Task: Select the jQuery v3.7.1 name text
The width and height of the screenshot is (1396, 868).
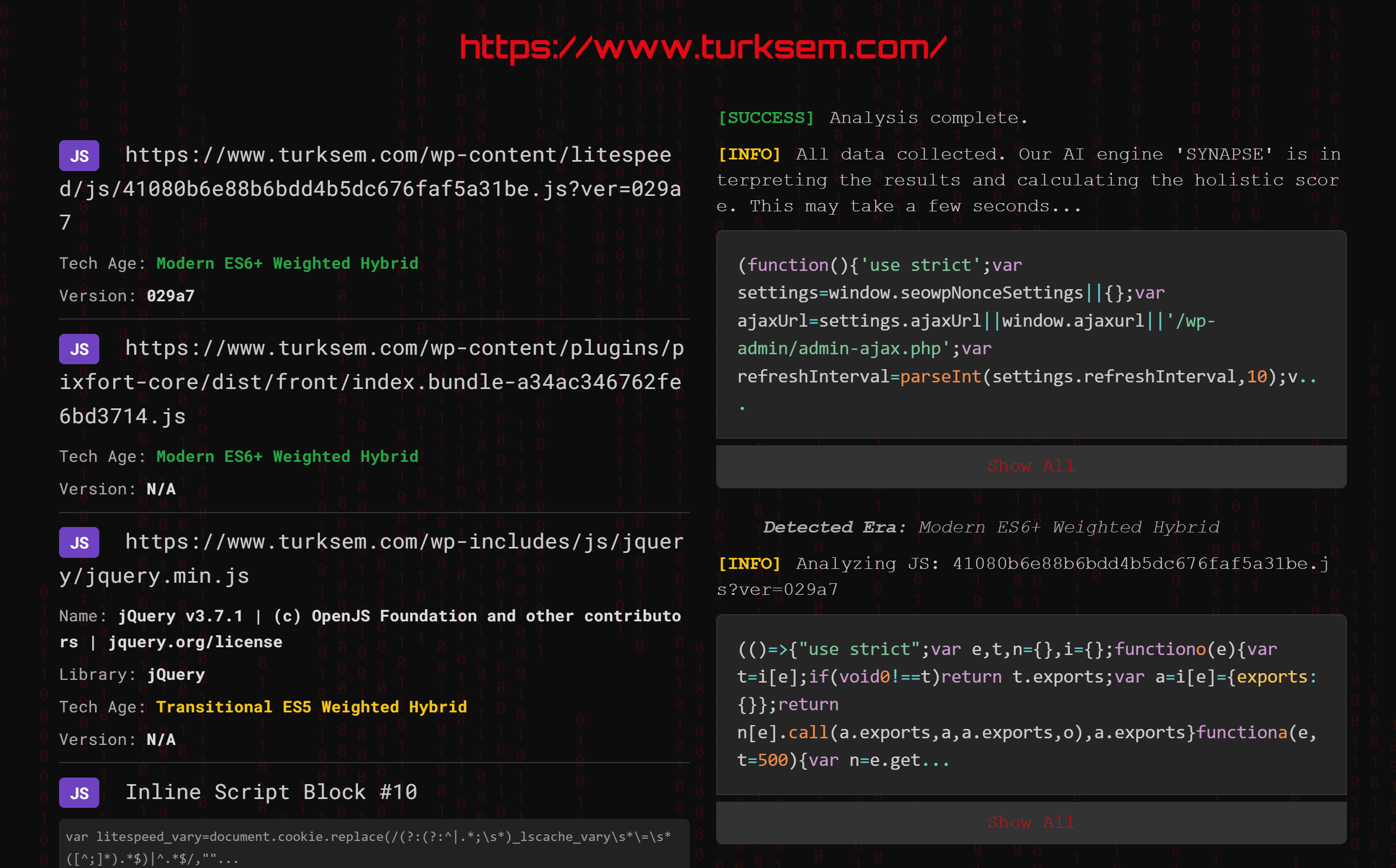Action: click(371, 629)
